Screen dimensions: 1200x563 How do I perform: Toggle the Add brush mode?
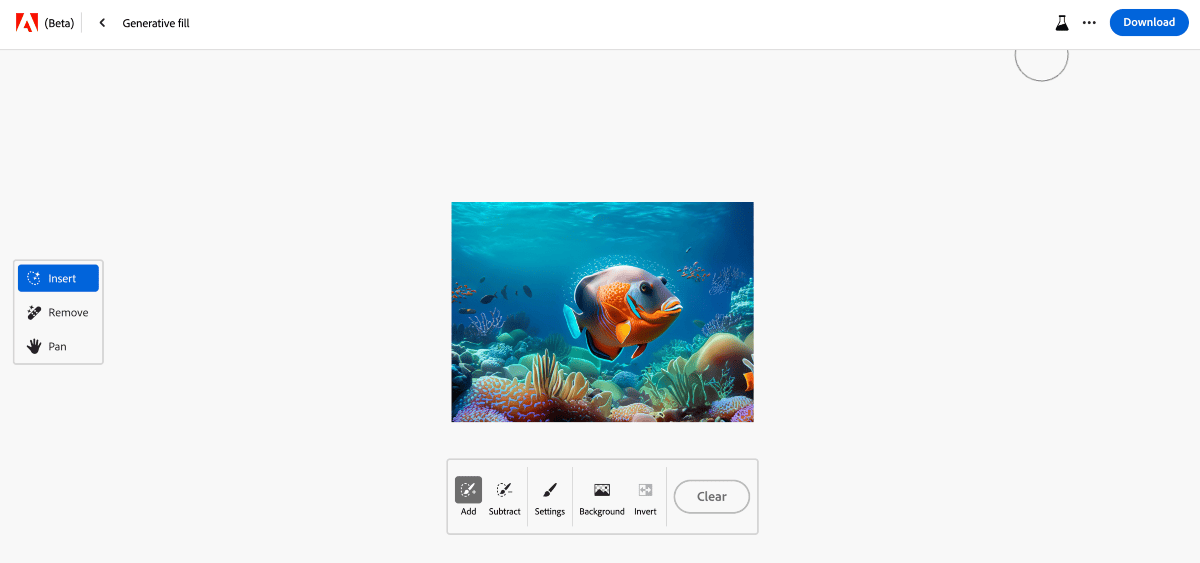tap(468, 496)
